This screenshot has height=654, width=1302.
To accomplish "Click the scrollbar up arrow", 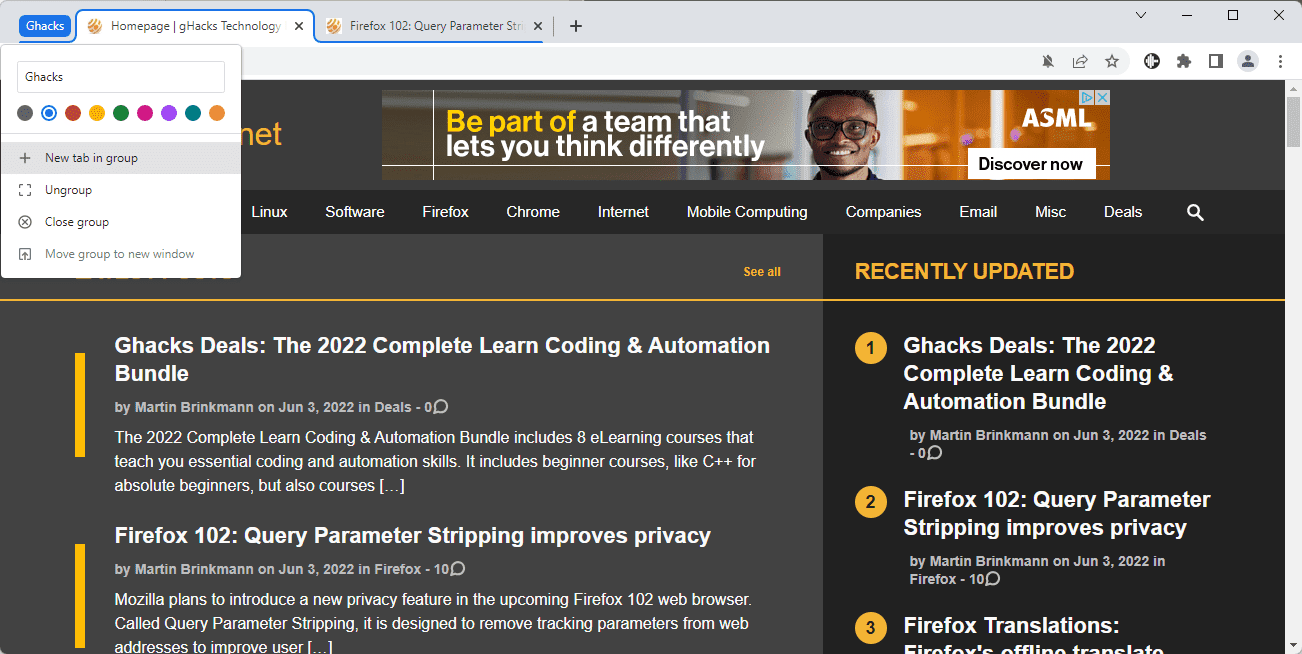I will tap(1292, 88).
